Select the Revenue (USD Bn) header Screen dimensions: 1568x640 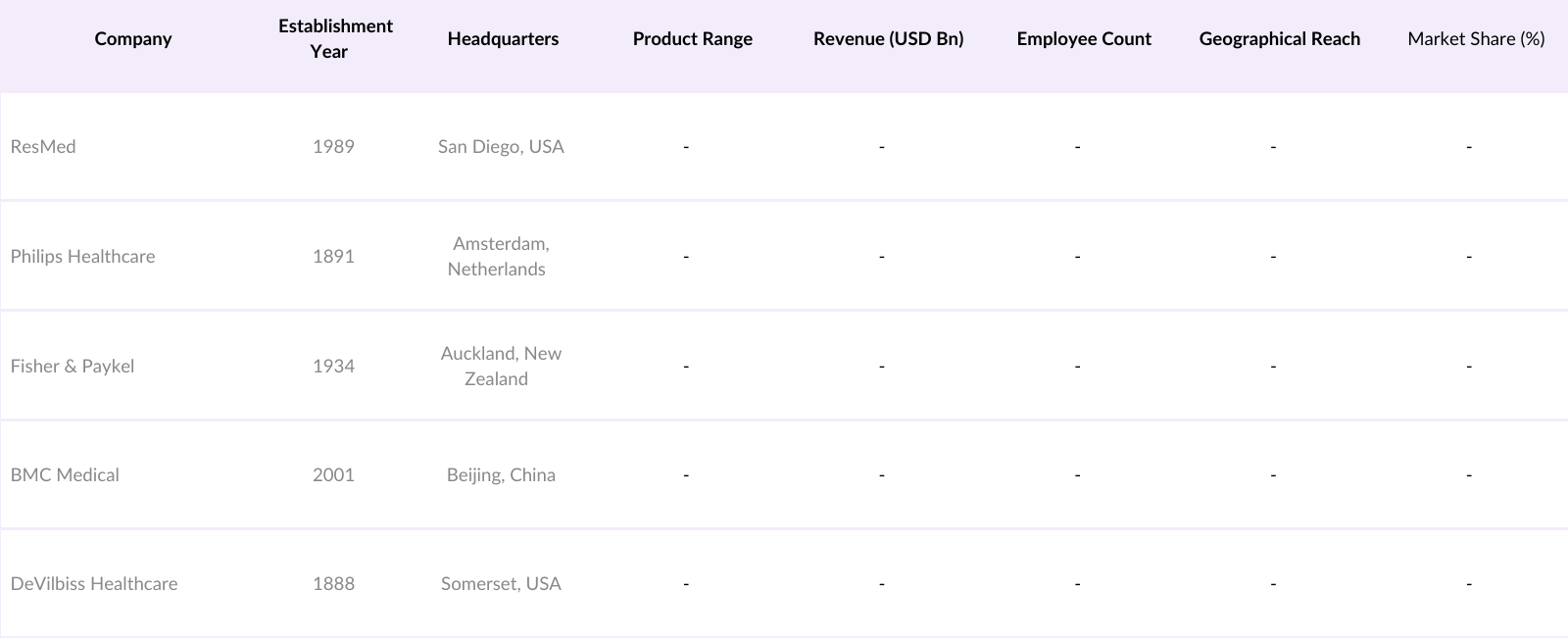tap(888, 39)
